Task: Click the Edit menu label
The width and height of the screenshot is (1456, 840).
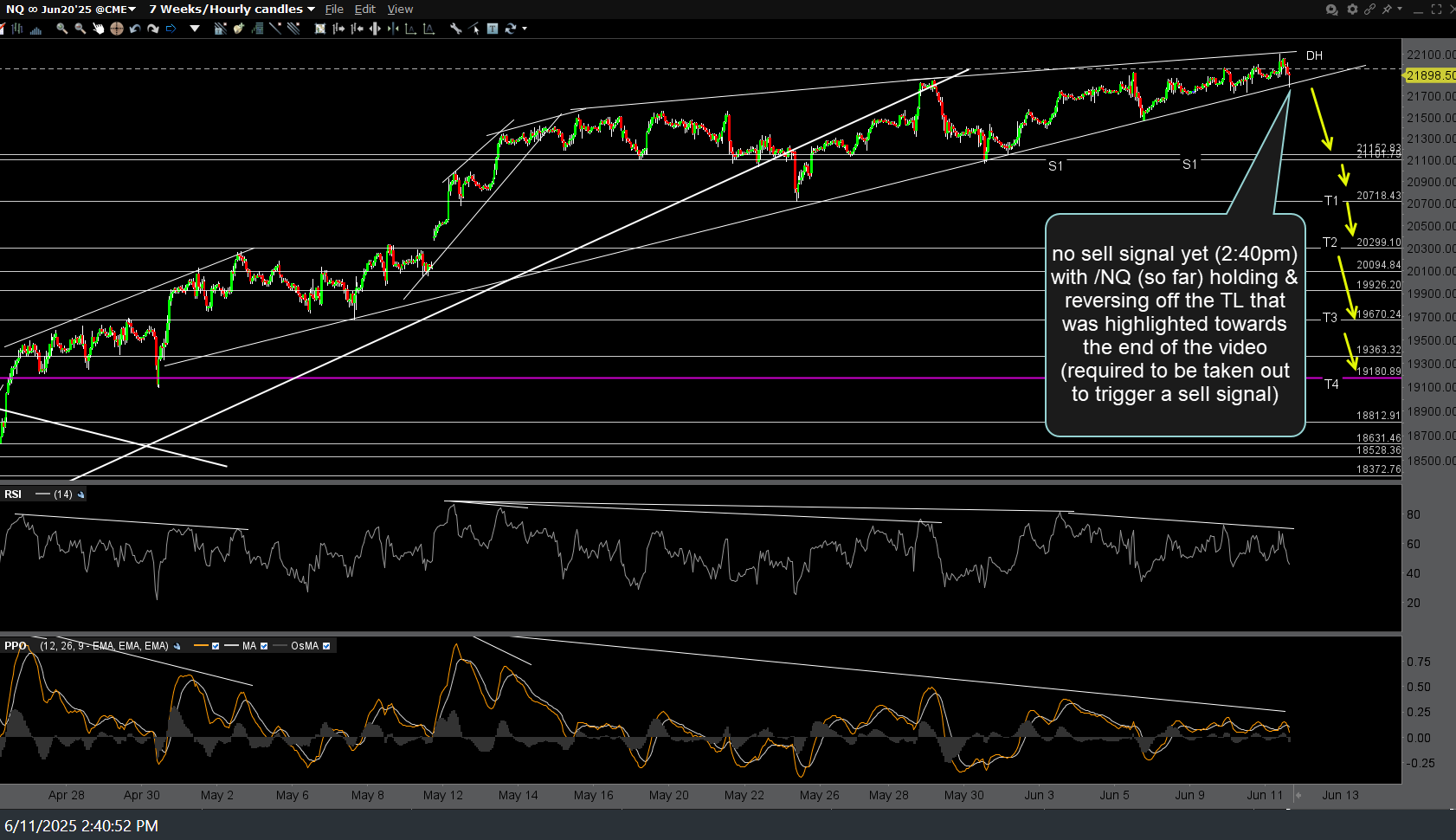Action: pos(364,9)
